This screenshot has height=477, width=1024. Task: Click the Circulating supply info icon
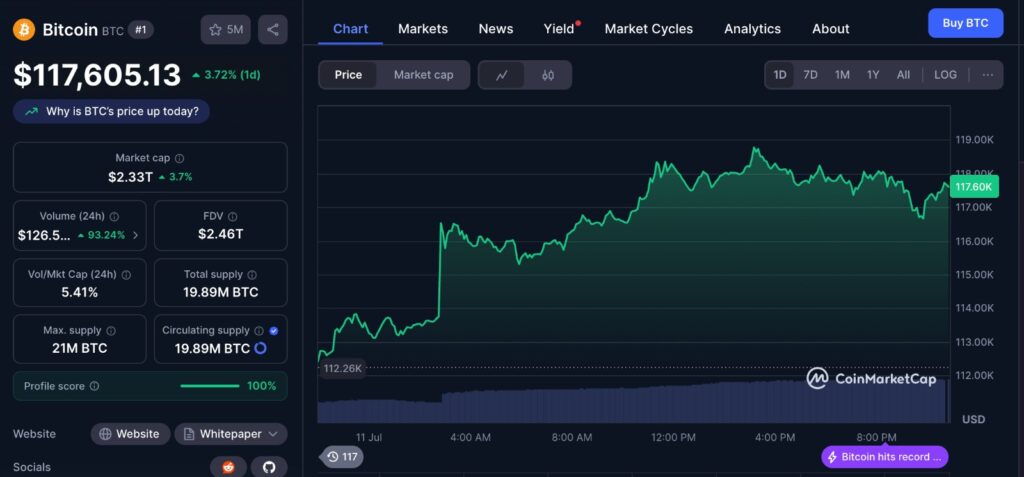coord(259,331)
